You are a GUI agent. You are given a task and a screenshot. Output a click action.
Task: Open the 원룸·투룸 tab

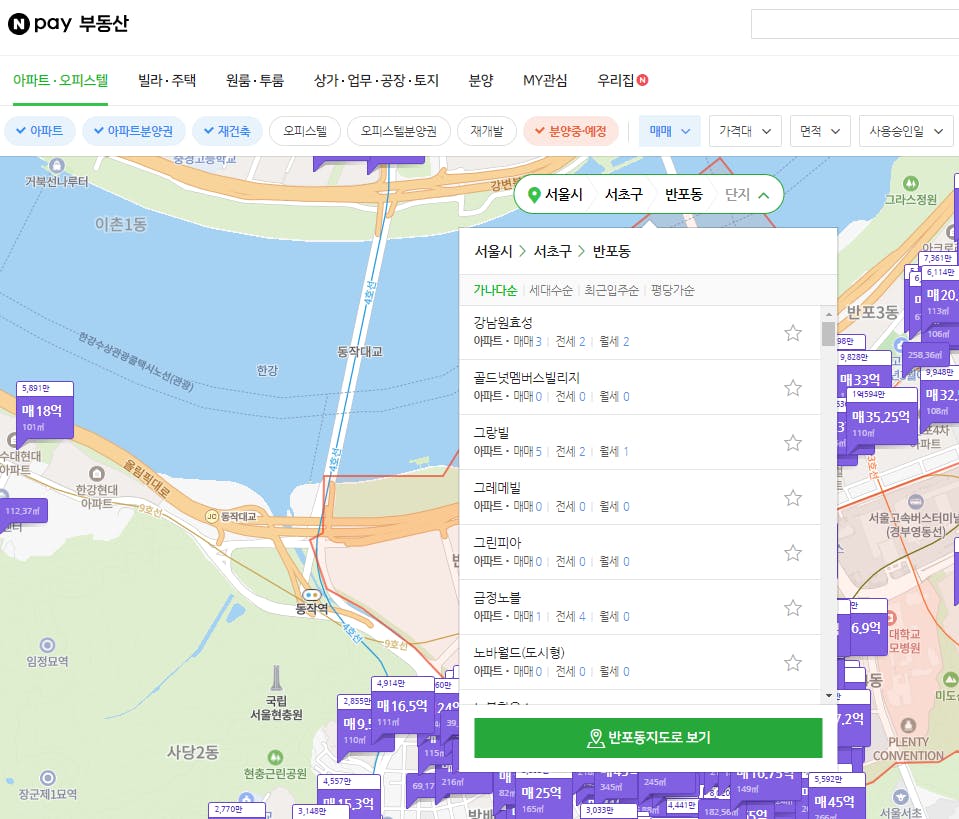pyautogui.click(x=255, y=80)
